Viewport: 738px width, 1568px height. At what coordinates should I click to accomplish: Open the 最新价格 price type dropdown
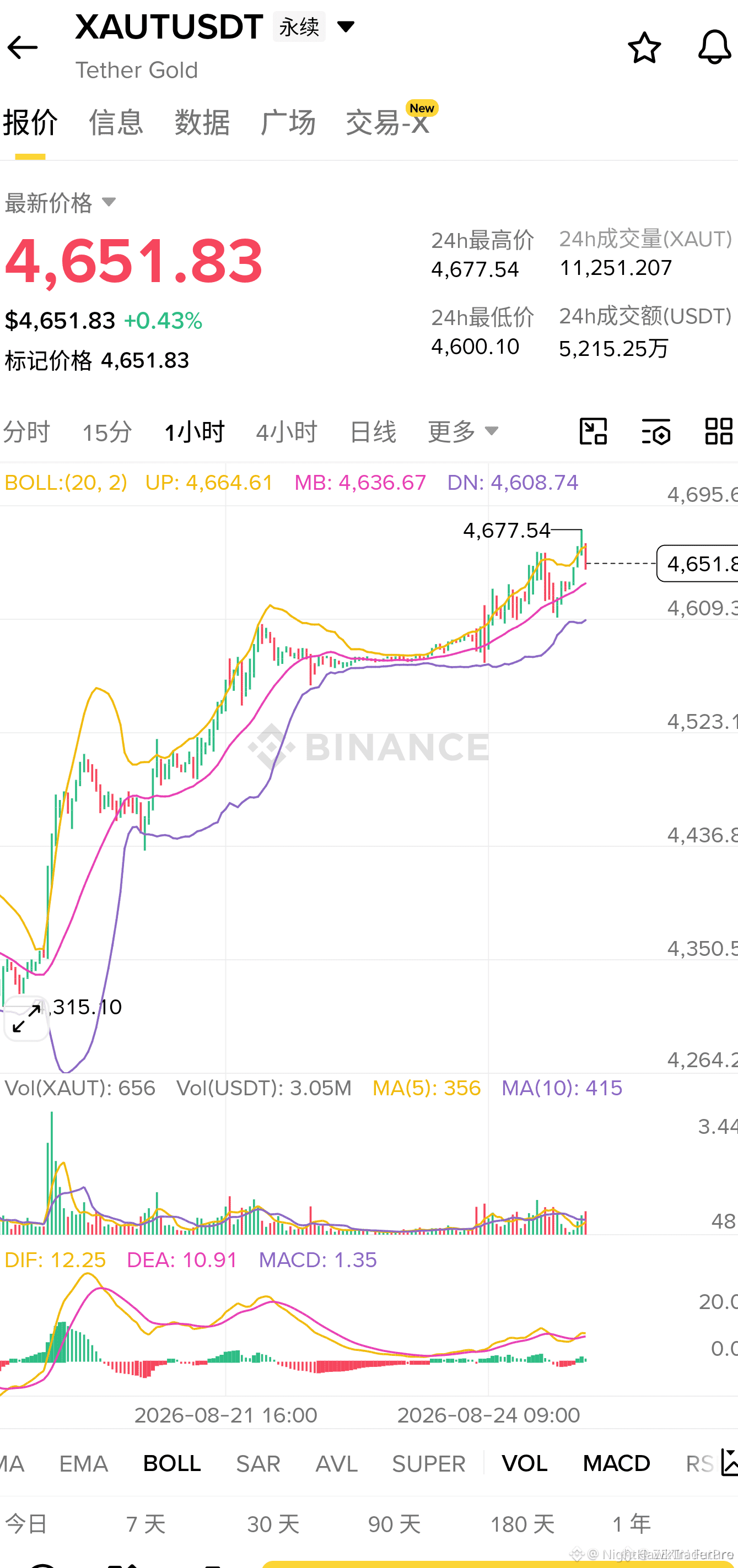pos(60,203)
